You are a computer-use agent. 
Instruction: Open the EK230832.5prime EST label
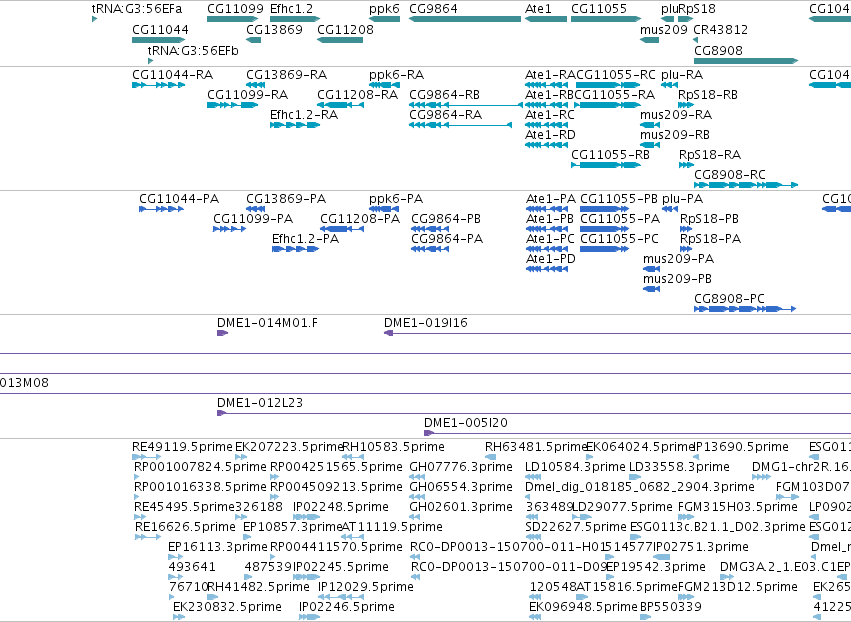point(227,607)
